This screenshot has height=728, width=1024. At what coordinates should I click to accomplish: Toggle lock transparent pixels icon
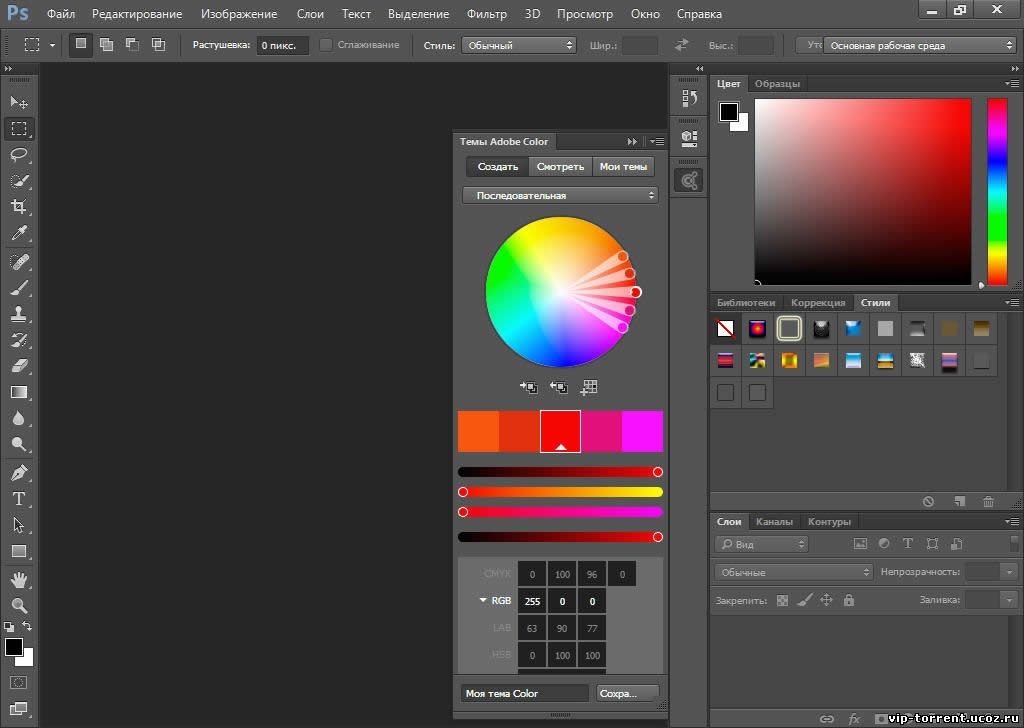[x=782, y=600]
